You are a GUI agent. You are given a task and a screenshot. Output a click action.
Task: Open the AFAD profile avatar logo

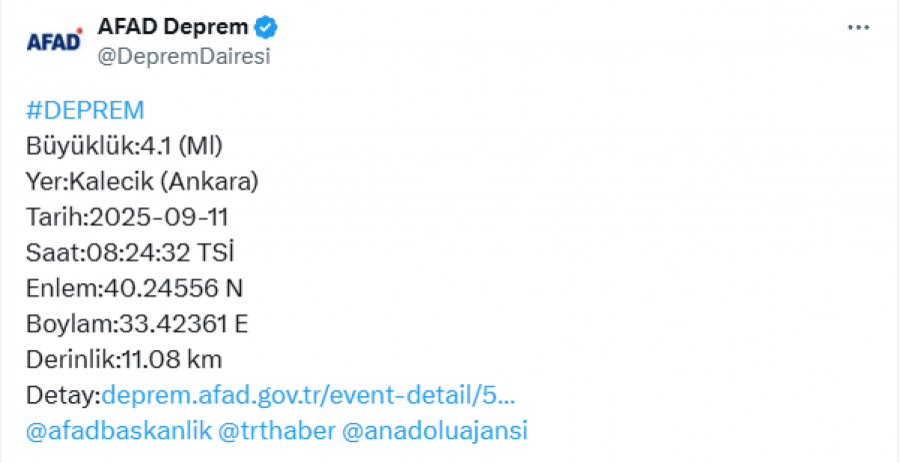click(55, 41)
